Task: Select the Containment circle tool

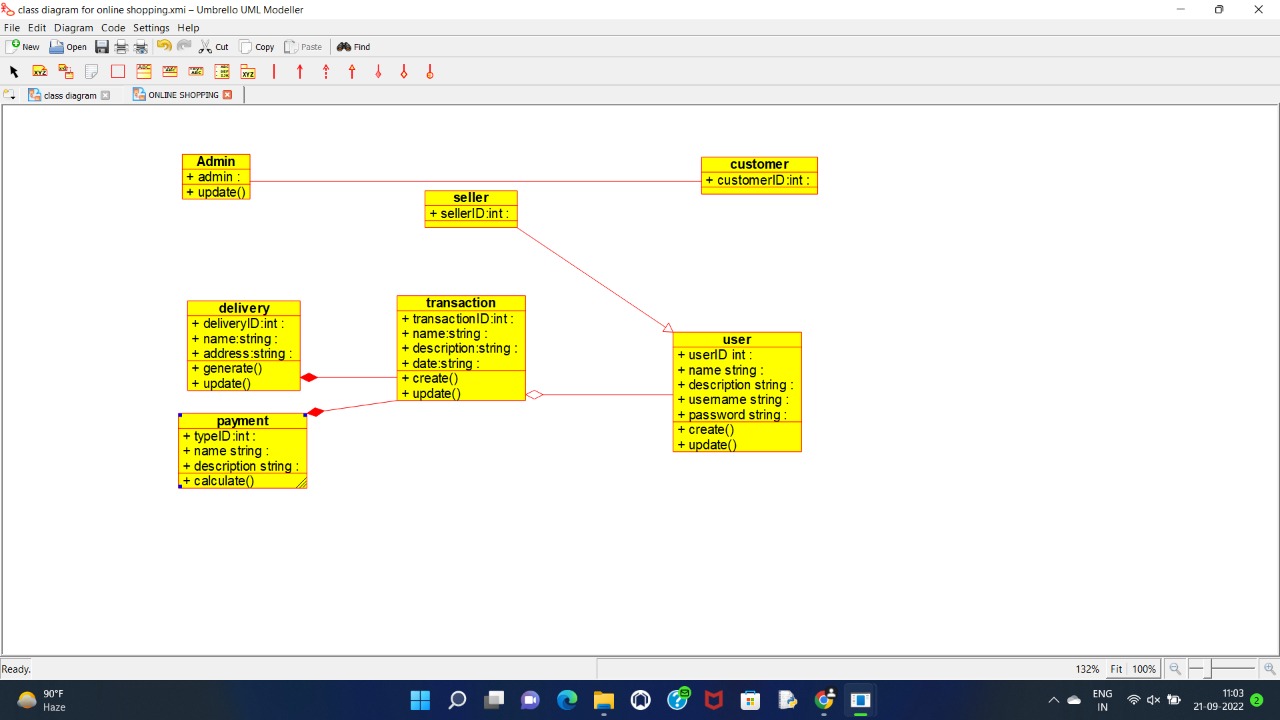Action: click(430, 72)
